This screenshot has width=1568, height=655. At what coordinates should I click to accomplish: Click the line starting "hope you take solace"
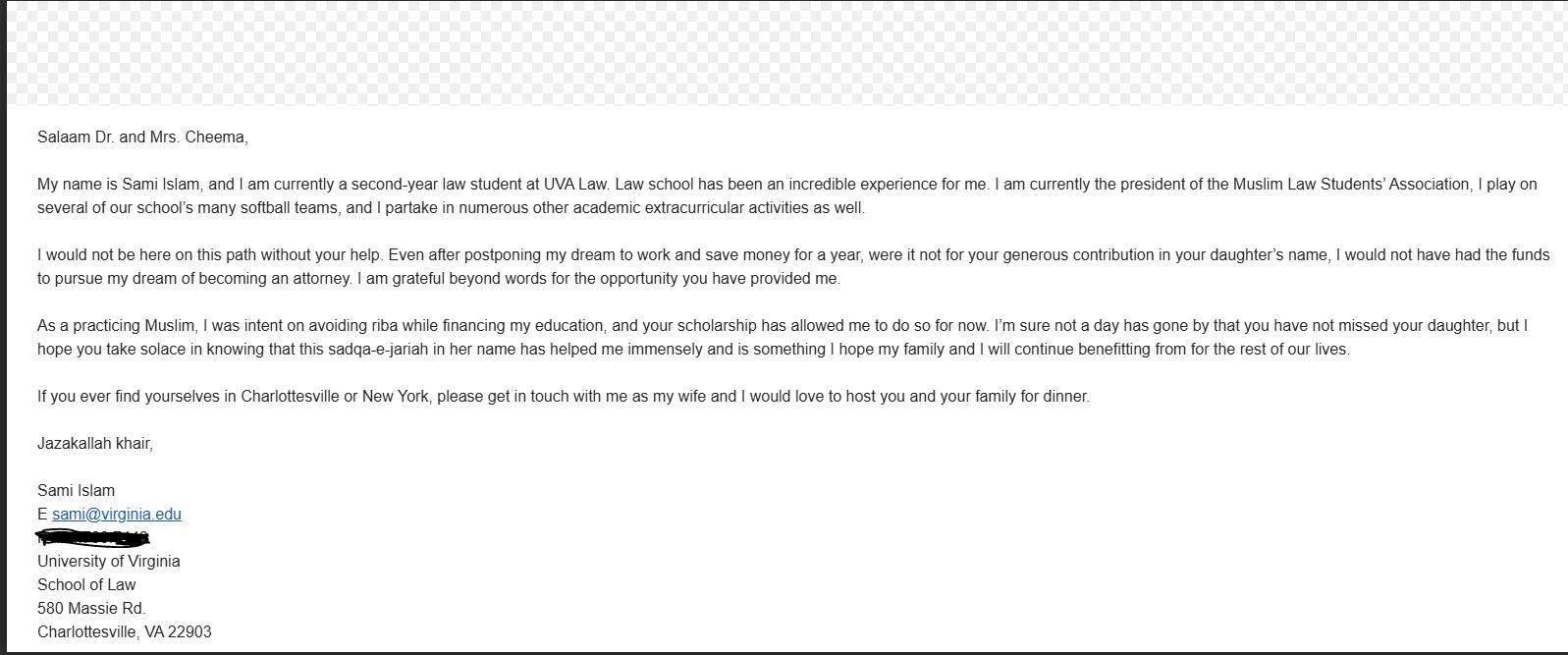coord(693,350)
